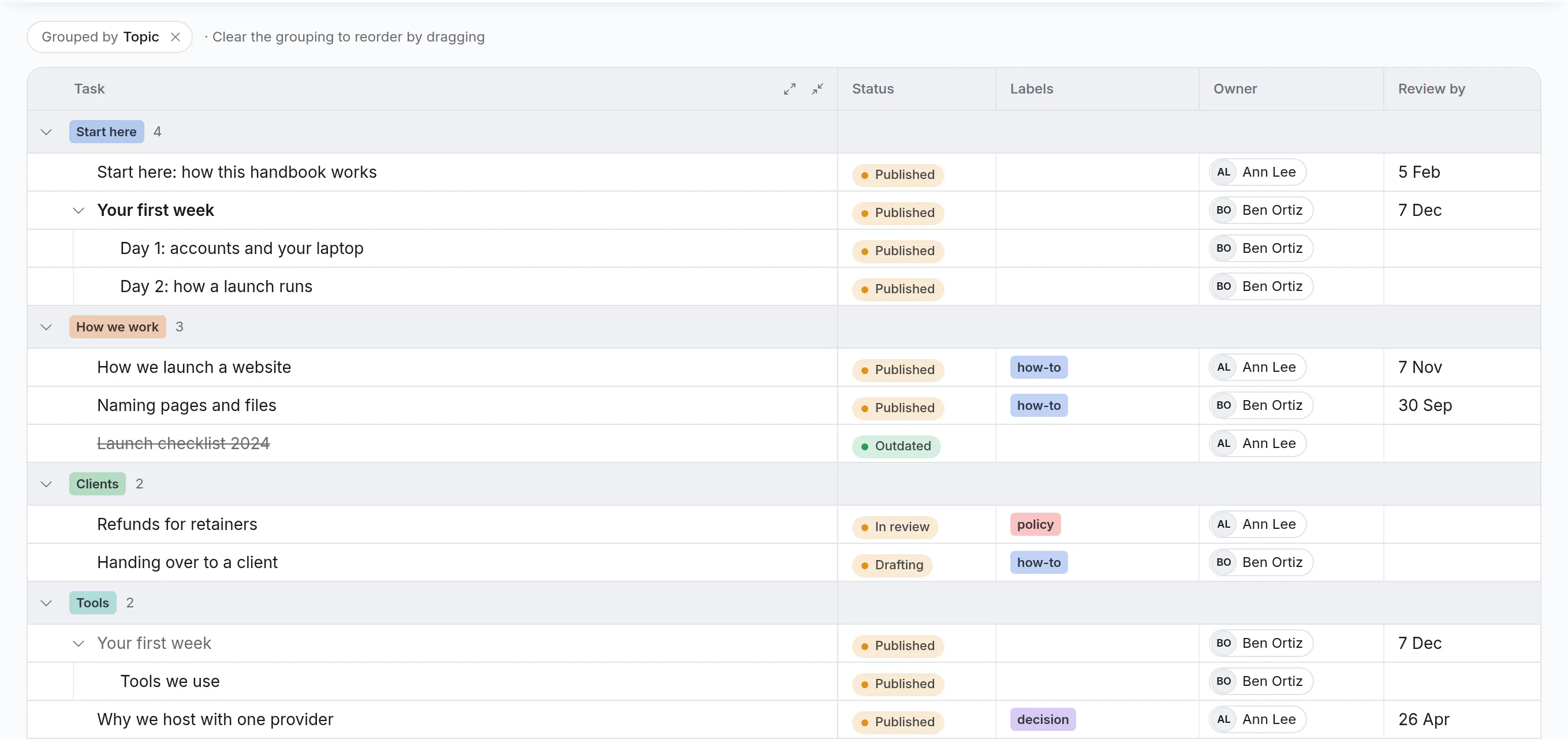The width and height of the screenshot is (1568, 739).
Task: Click the 5 Feb review date
Action: coord(1419,172)
